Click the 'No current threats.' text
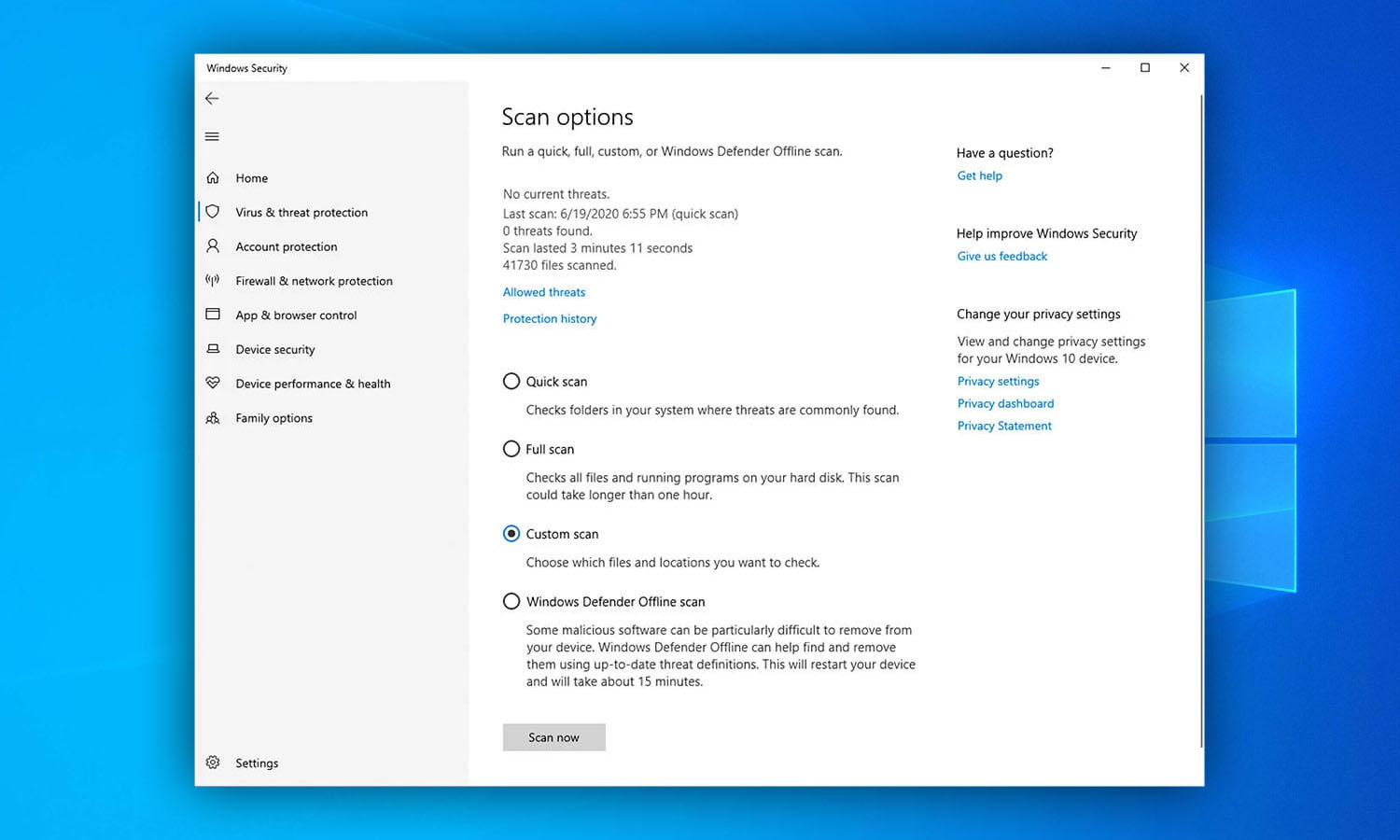This screenshot has height=840, width=1400. tap(556, 194)
